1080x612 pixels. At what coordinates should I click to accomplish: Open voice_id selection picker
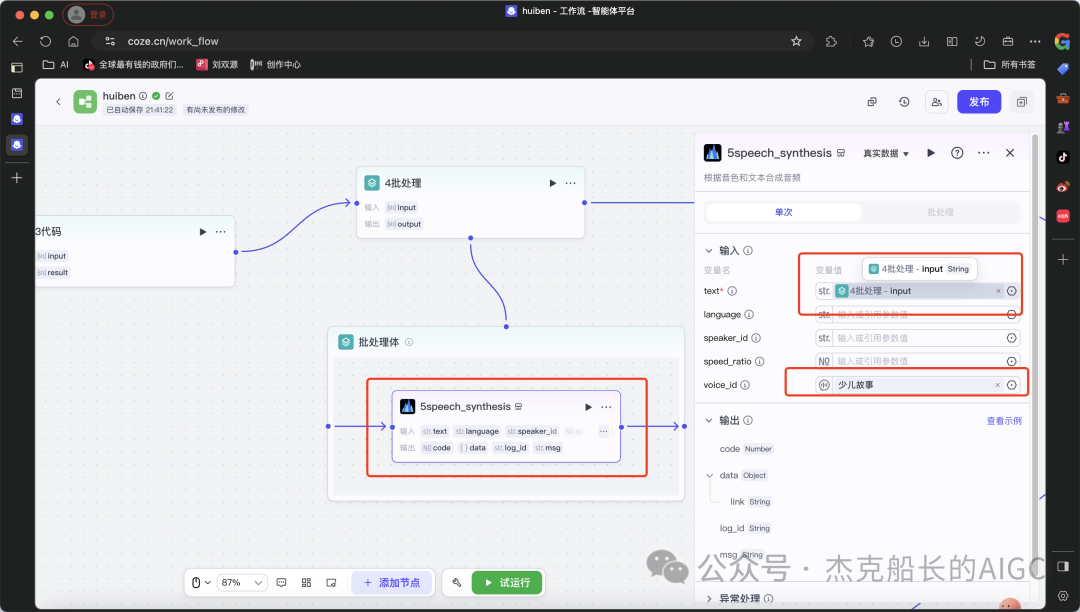pyautogui.click(x=1011, y=385)
